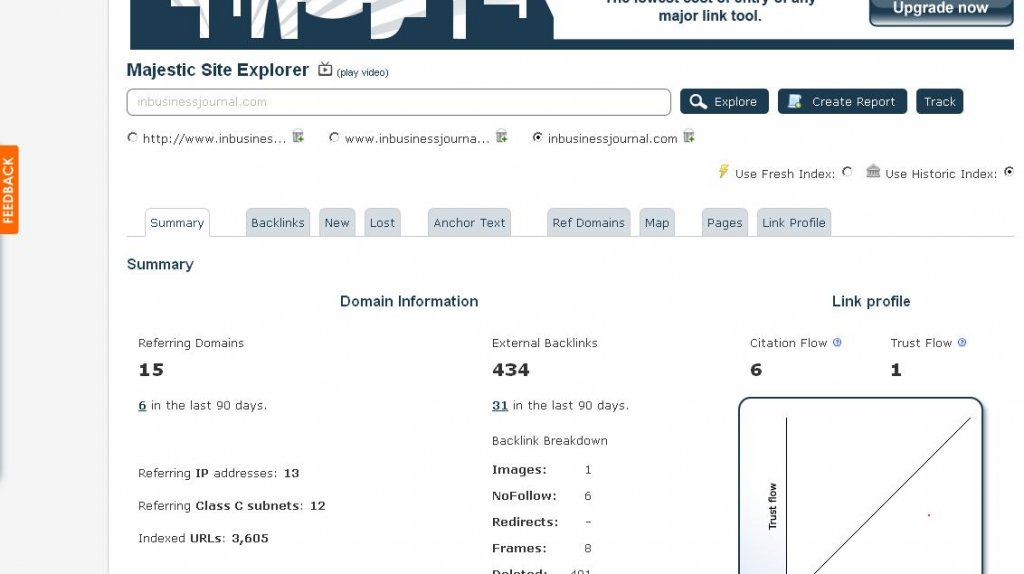
Task: Click the Explore button
Action: tap(724, 101)
